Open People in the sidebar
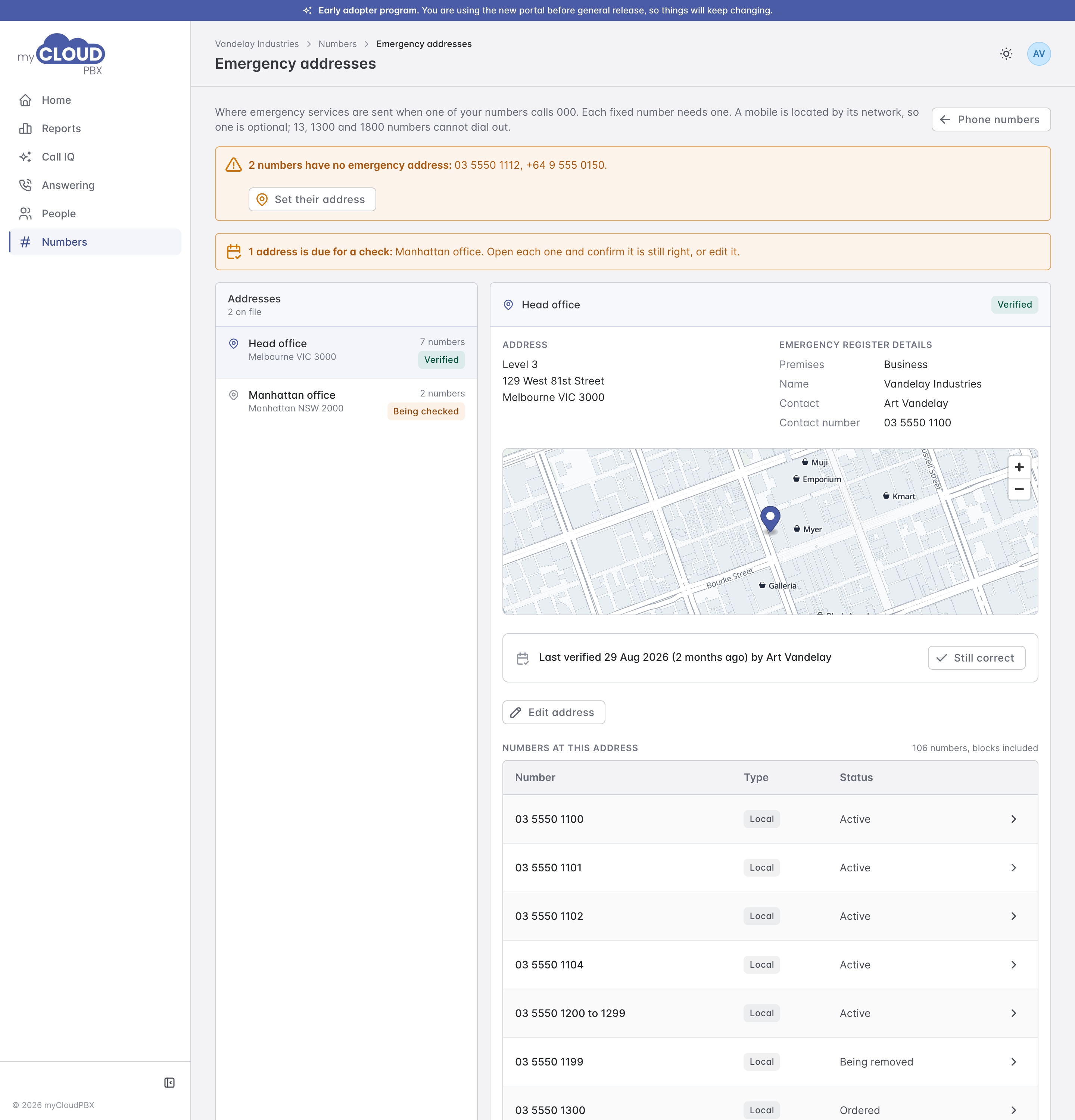 [x=95, y=214]
